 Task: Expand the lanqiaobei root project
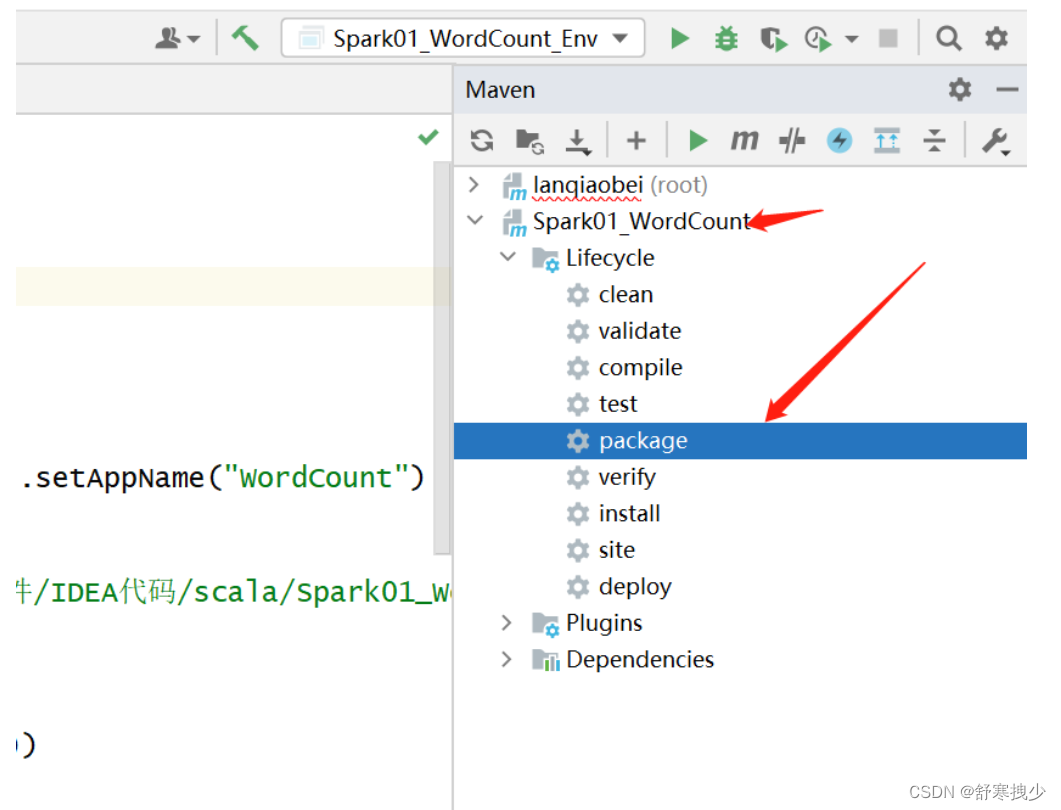click(474, 184)
